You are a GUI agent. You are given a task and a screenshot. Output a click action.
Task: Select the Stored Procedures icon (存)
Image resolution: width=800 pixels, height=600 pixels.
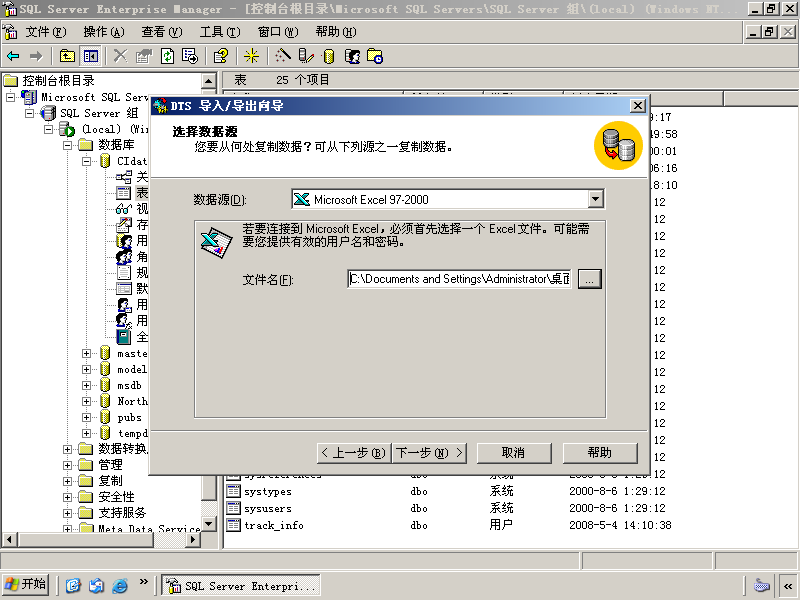[x=123, y=224]
